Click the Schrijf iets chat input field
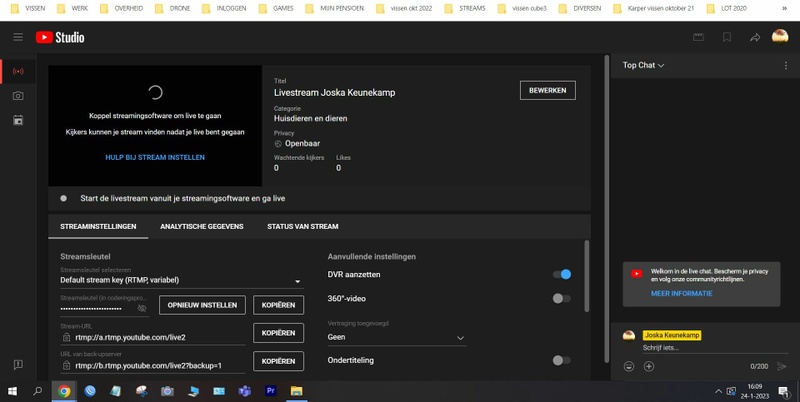Viewport: 800px width, 402px height. 715,348
